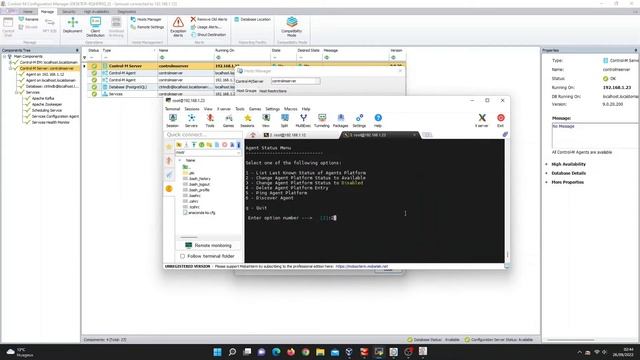The width and height of the screenshot is (640, 360).
Task: Open Sessions menu in MobaXterm menu bar
Action: coord(192,109)
